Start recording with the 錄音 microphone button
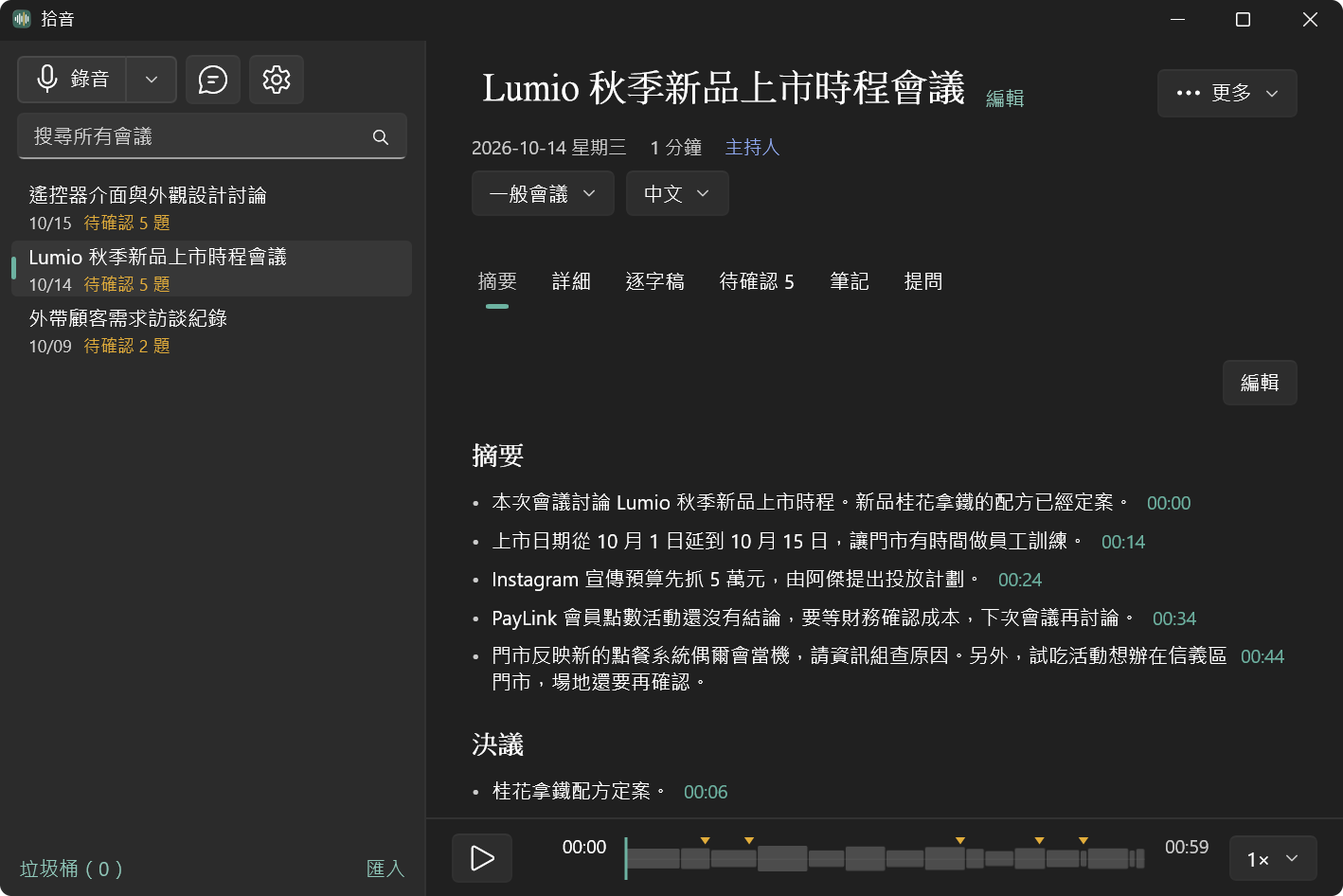Image resolution: width=1343 pixels, height=896 pixels. point(72,80)
